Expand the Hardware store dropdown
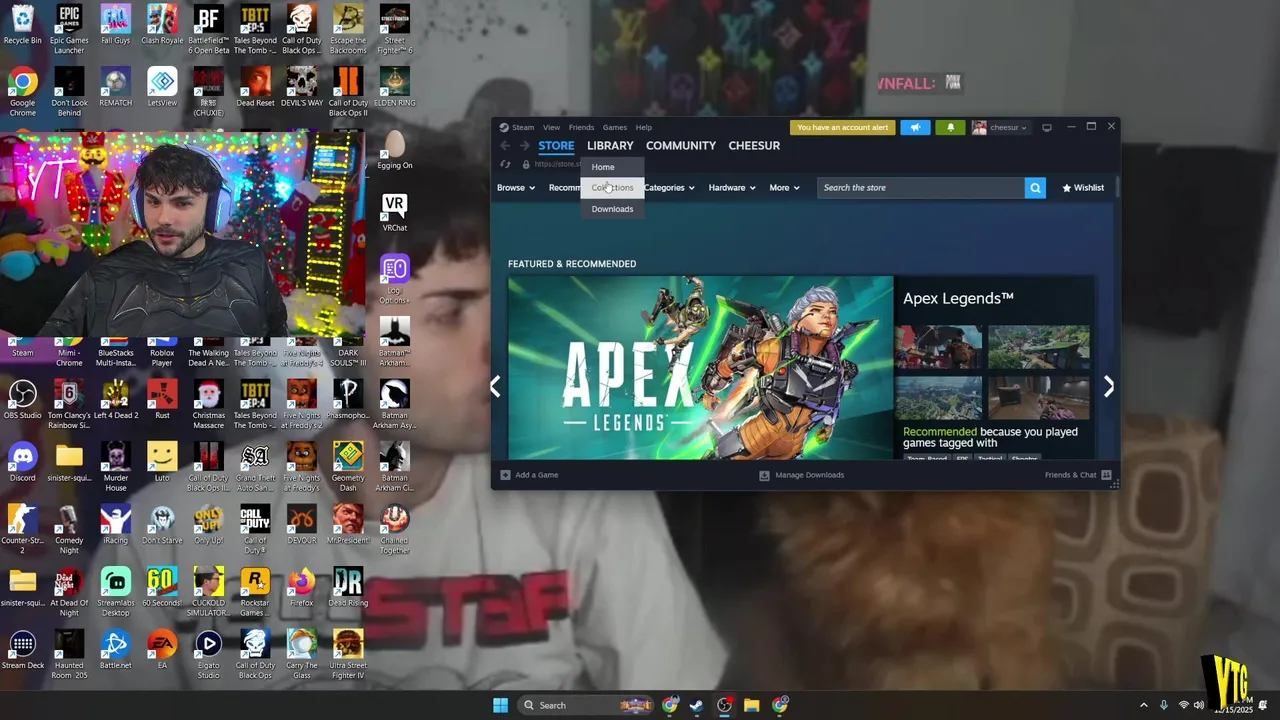Image resolution: width=1280 pixels, height=720 pixels. [x=732, y=188]
